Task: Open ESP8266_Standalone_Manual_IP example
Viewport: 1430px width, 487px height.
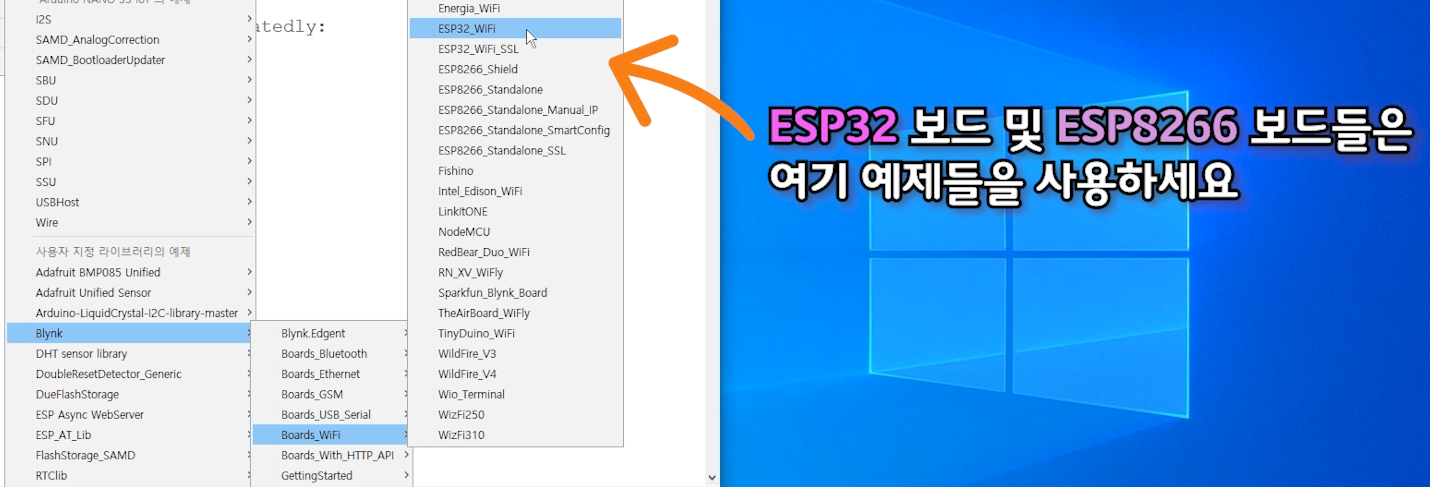Action: pos(515,110)
